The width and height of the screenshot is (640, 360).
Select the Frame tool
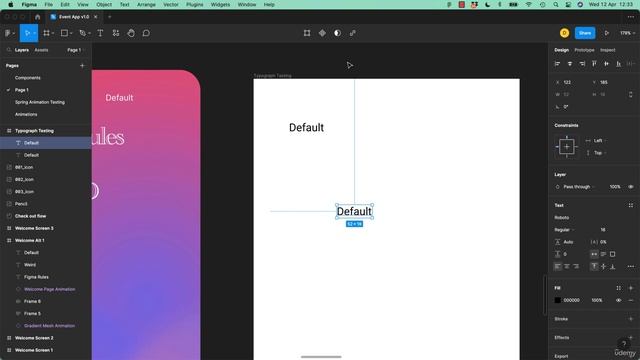46,33
